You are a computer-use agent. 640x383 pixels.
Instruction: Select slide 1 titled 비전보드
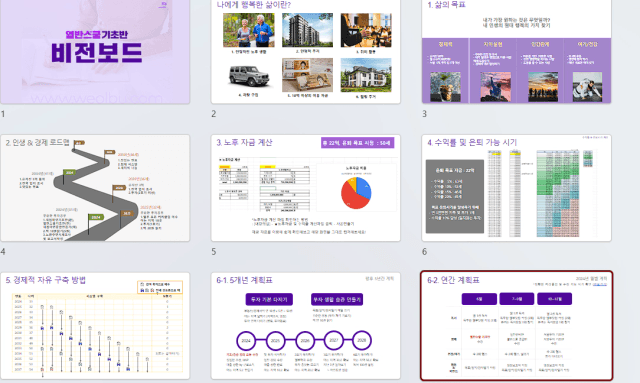click(95, 51)
